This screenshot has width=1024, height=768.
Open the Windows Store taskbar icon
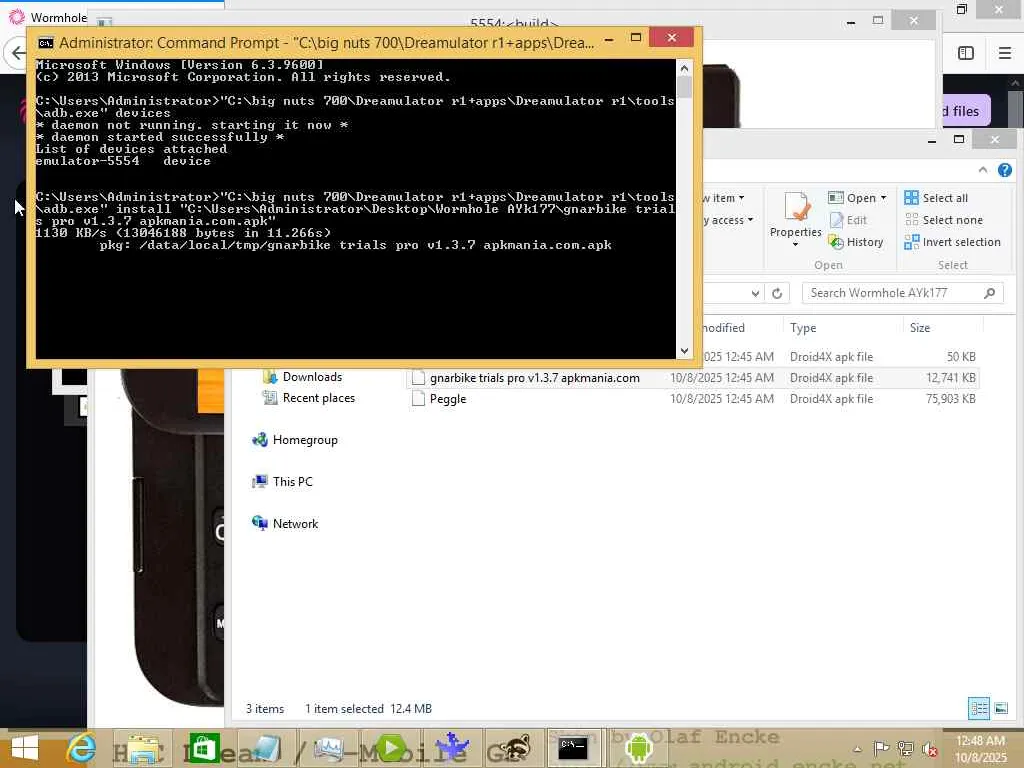tap(204, 748)
